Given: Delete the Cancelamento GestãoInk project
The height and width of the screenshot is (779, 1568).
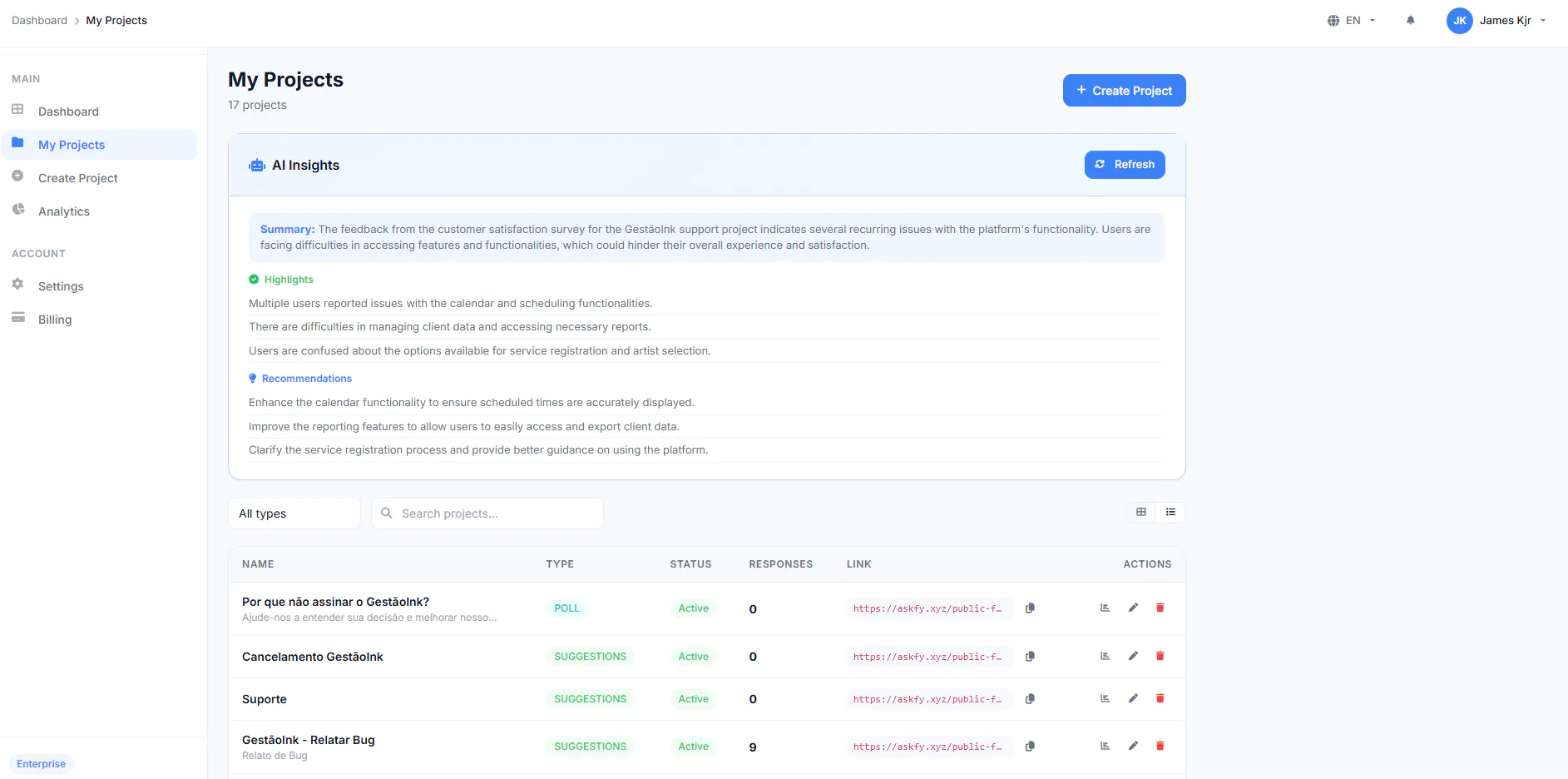Looking at the screenshot, I should click(x=1160, y=656).
